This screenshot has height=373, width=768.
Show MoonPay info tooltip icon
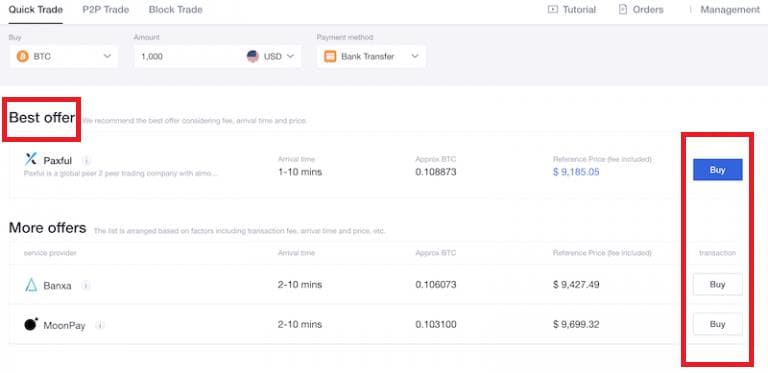[x=99, y=325]
